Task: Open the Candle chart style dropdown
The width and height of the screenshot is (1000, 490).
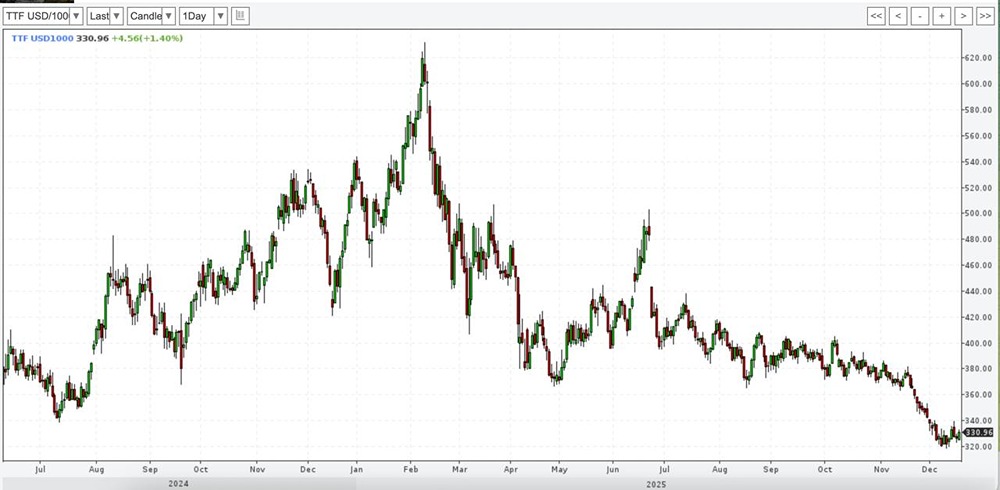Action: 151,16
